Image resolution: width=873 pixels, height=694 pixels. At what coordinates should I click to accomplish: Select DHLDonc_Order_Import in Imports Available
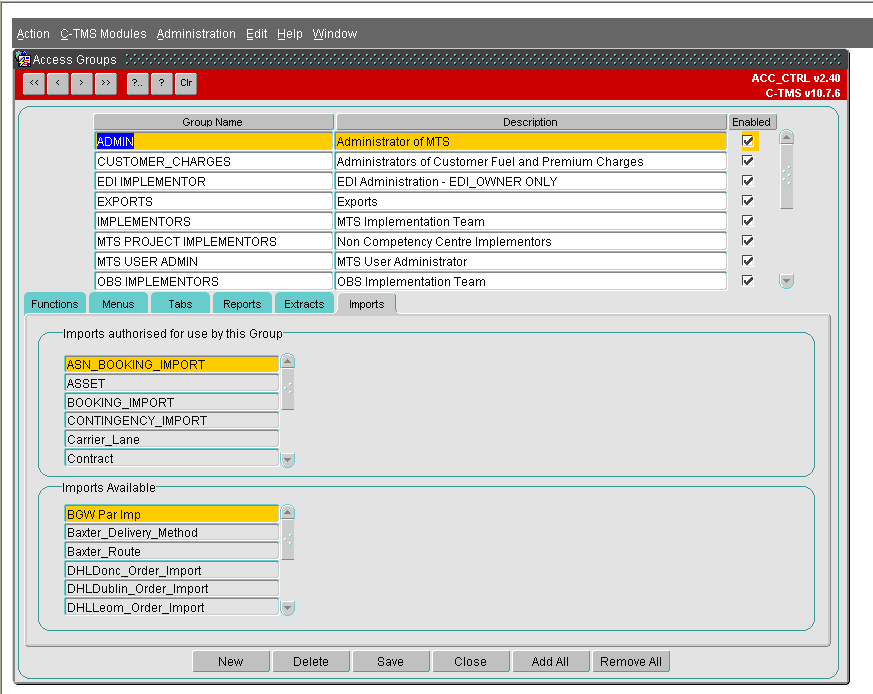coord(171,570)
